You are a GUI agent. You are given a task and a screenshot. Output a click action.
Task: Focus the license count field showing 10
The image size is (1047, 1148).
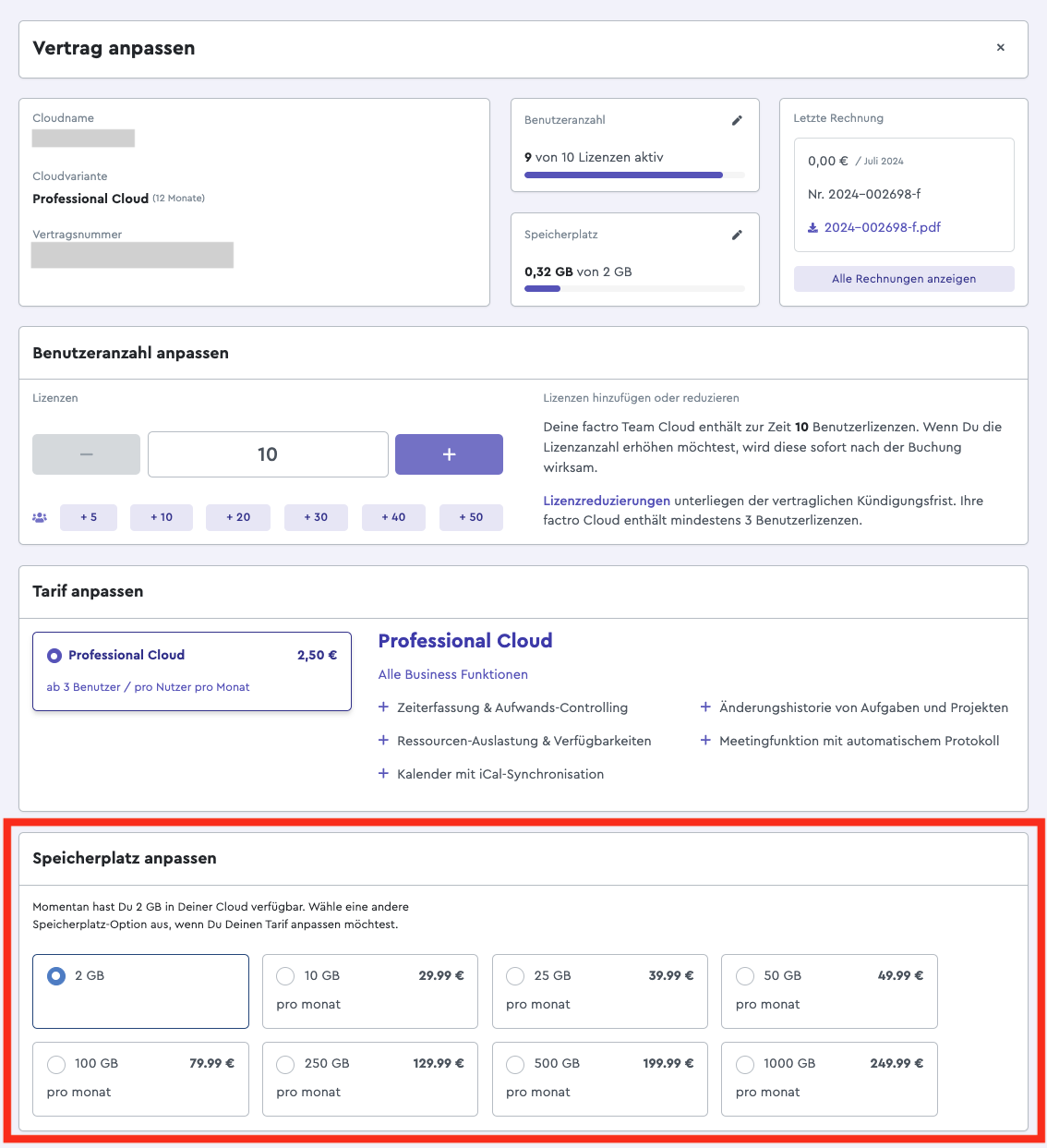[268, 454]
